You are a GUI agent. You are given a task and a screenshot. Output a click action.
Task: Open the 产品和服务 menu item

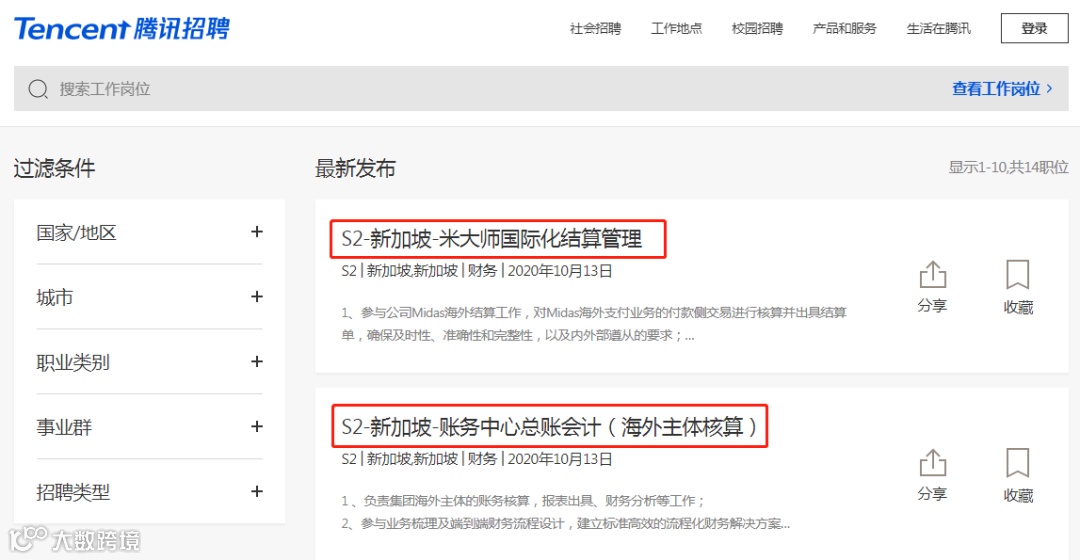[844, 29]
